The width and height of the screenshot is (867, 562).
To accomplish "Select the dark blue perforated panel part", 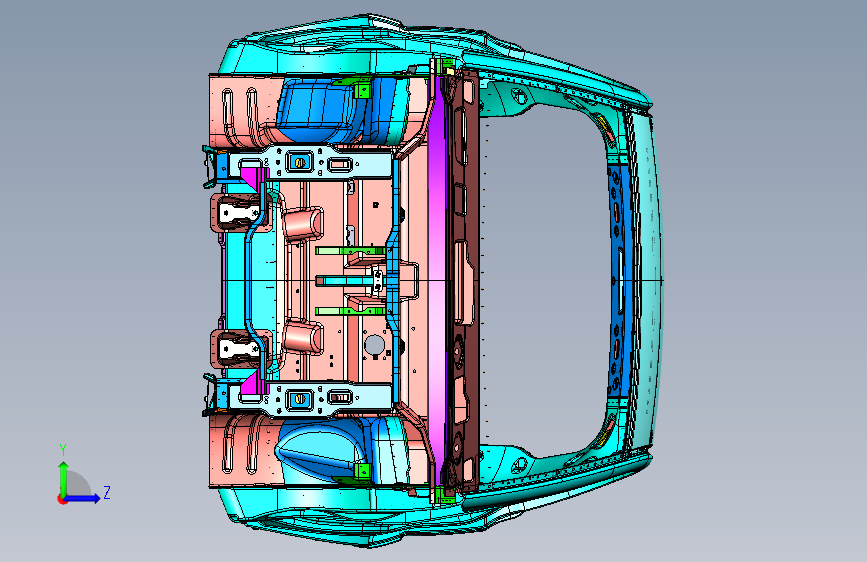I will 618,282.
